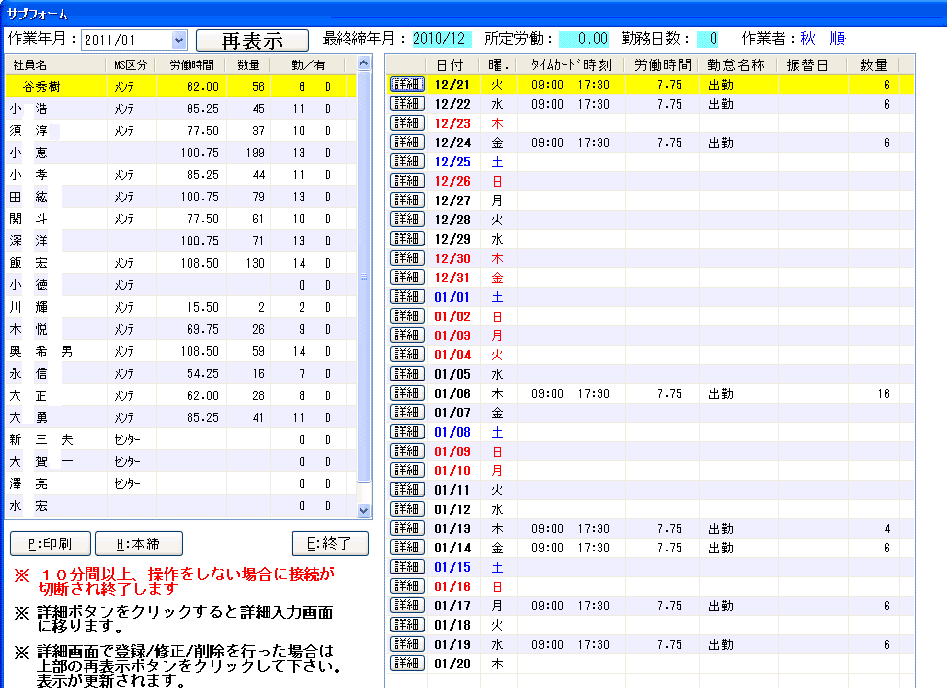The height and width of the screenshot is (688, 947).
Task: Click the 振替日 column header
Action: click(x=811, y=65)
